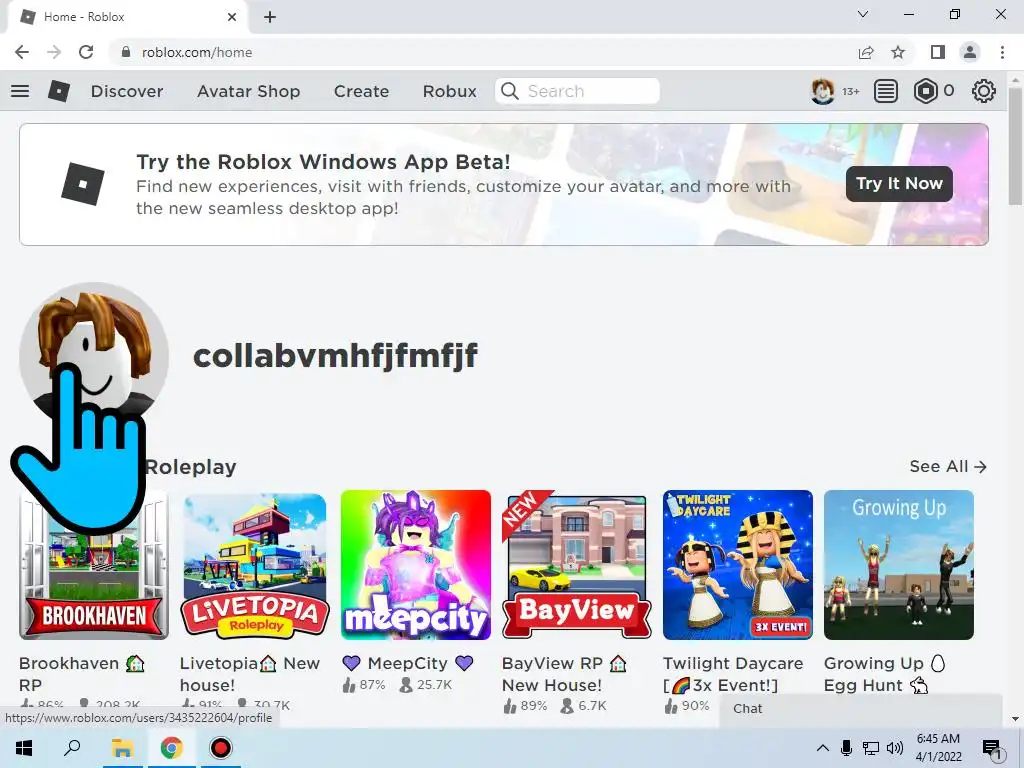Viewport: 1024px width, 768px height.
Task: Click the BayView RP New House title
Action: click(564, 674)
